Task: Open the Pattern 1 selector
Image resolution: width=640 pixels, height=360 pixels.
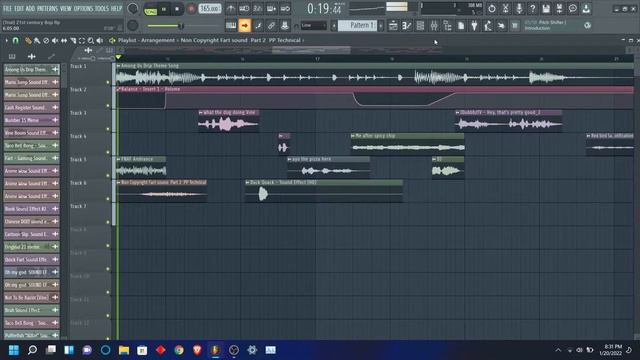Action: click(x=357, y=26)
